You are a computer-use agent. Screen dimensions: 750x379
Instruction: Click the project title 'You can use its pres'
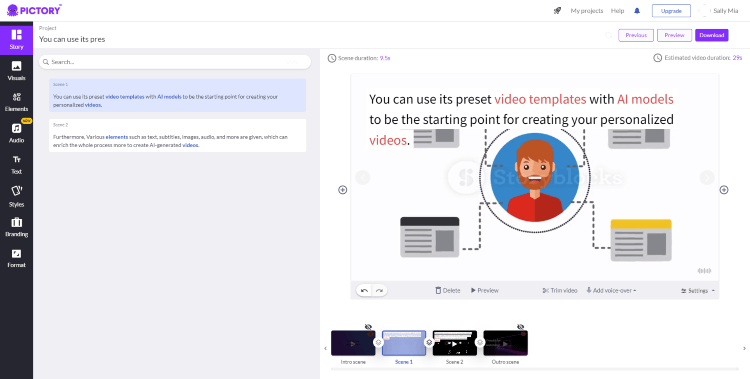coord(72,39)
